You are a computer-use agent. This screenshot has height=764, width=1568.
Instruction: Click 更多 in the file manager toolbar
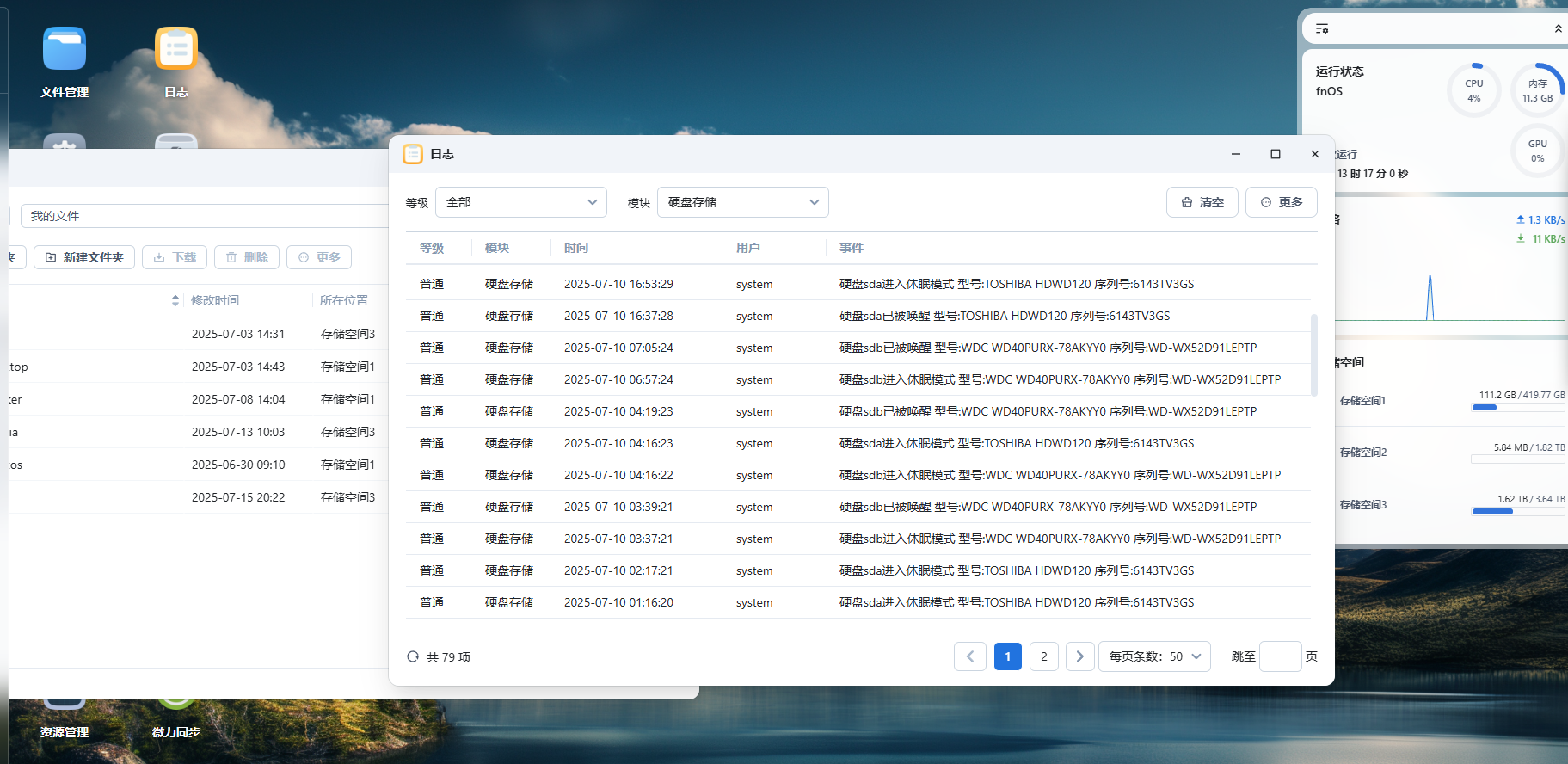pos(319,257)
